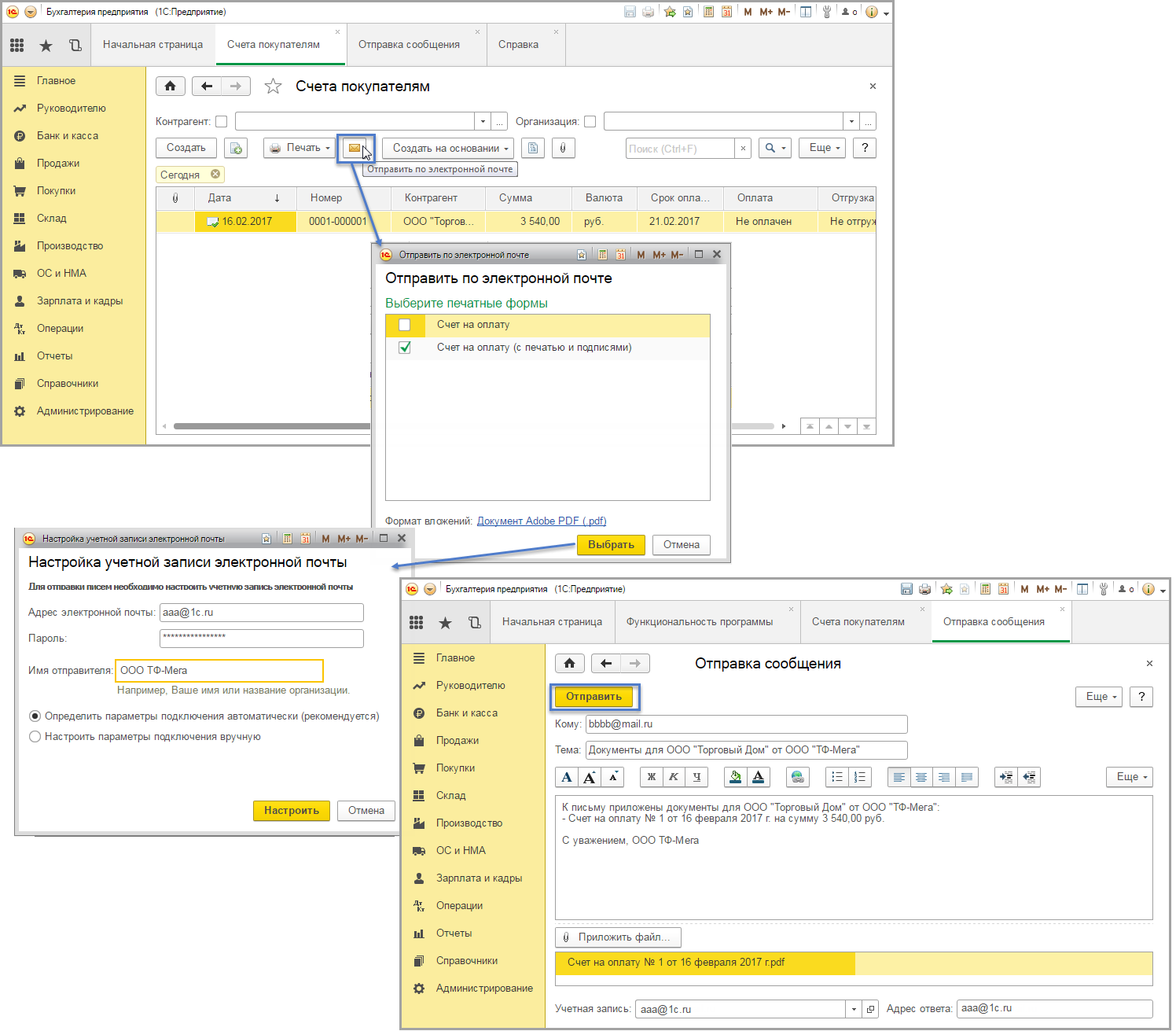Screen dimensions: 1176x1031
Task: Apply the underline Ч formatting icon
Action: (x=696, y=777)
